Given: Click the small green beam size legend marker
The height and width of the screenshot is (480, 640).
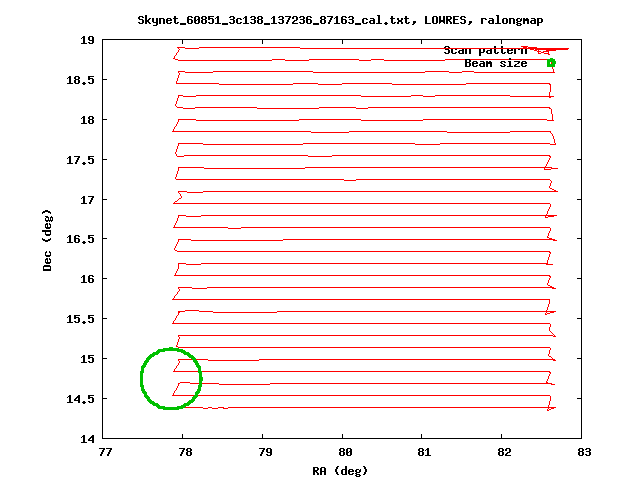Looking at the screenshot, I should [x=551, y=63].
